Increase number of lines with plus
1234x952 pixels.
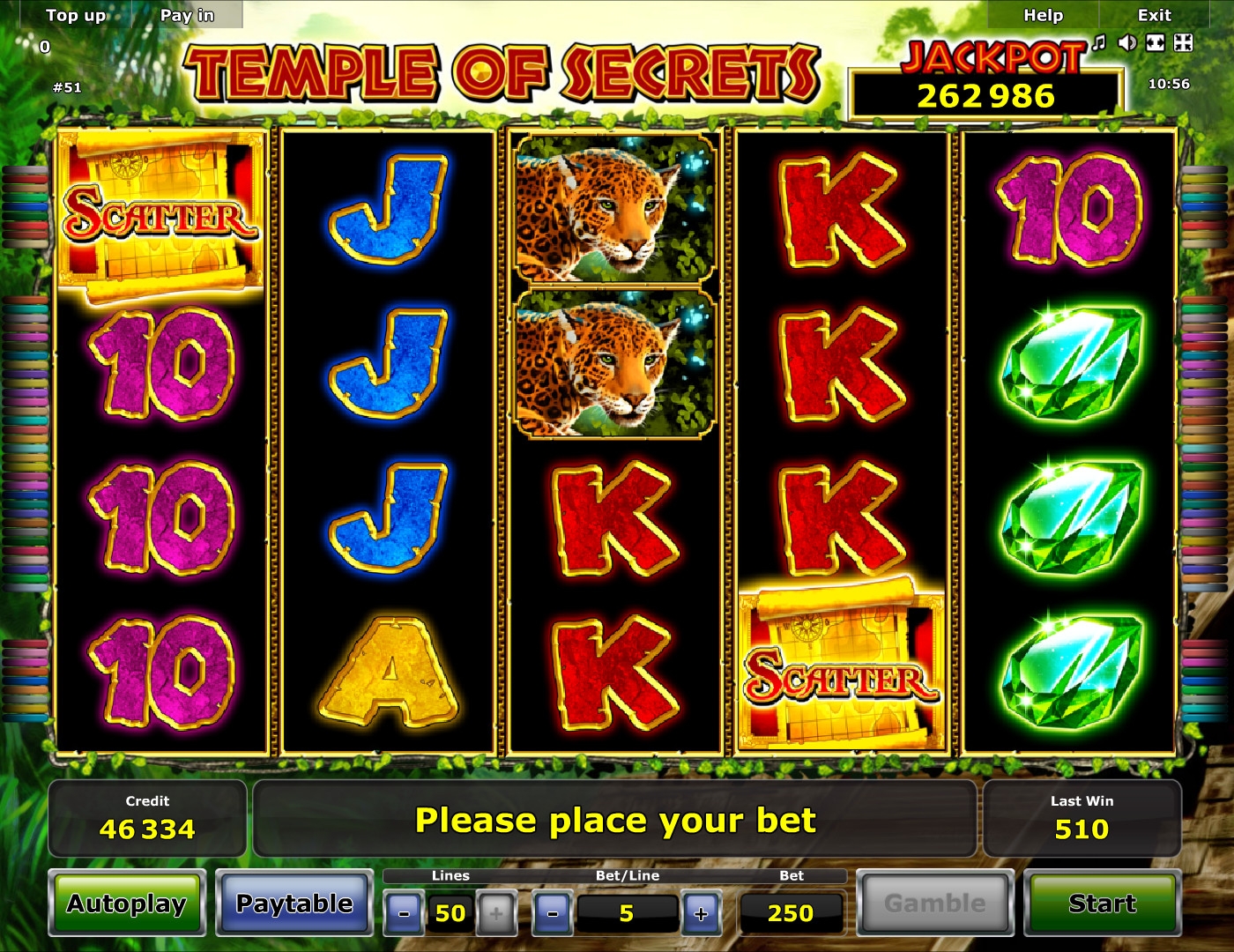tap(496, 913)
